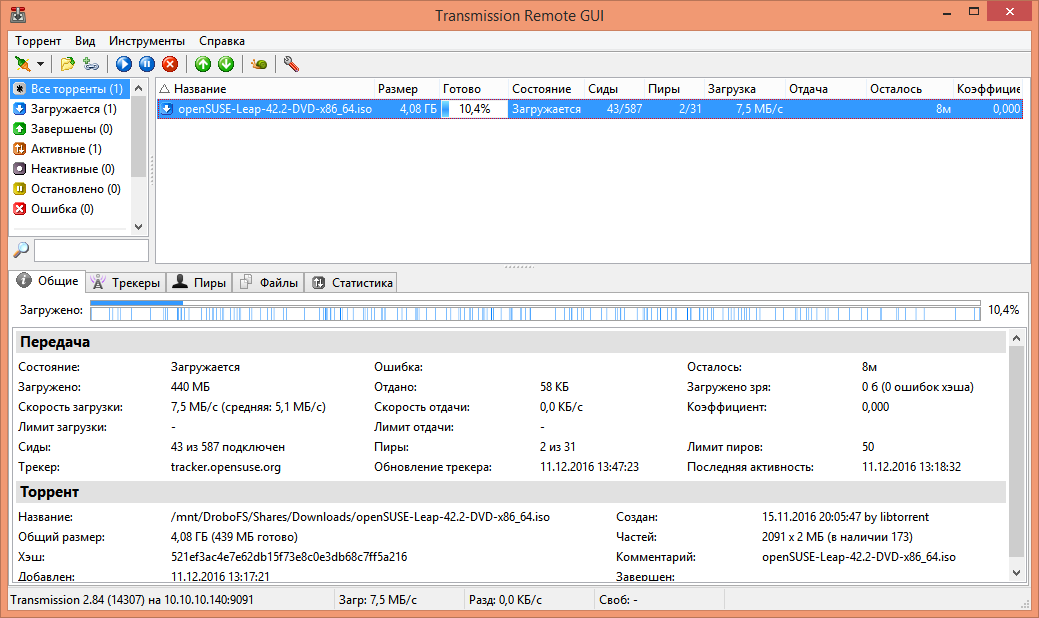Click the Transmission 2.84 connection status text
Image resolution: width=1039 pixels, height=618 pixels.
tap(132, 600)
